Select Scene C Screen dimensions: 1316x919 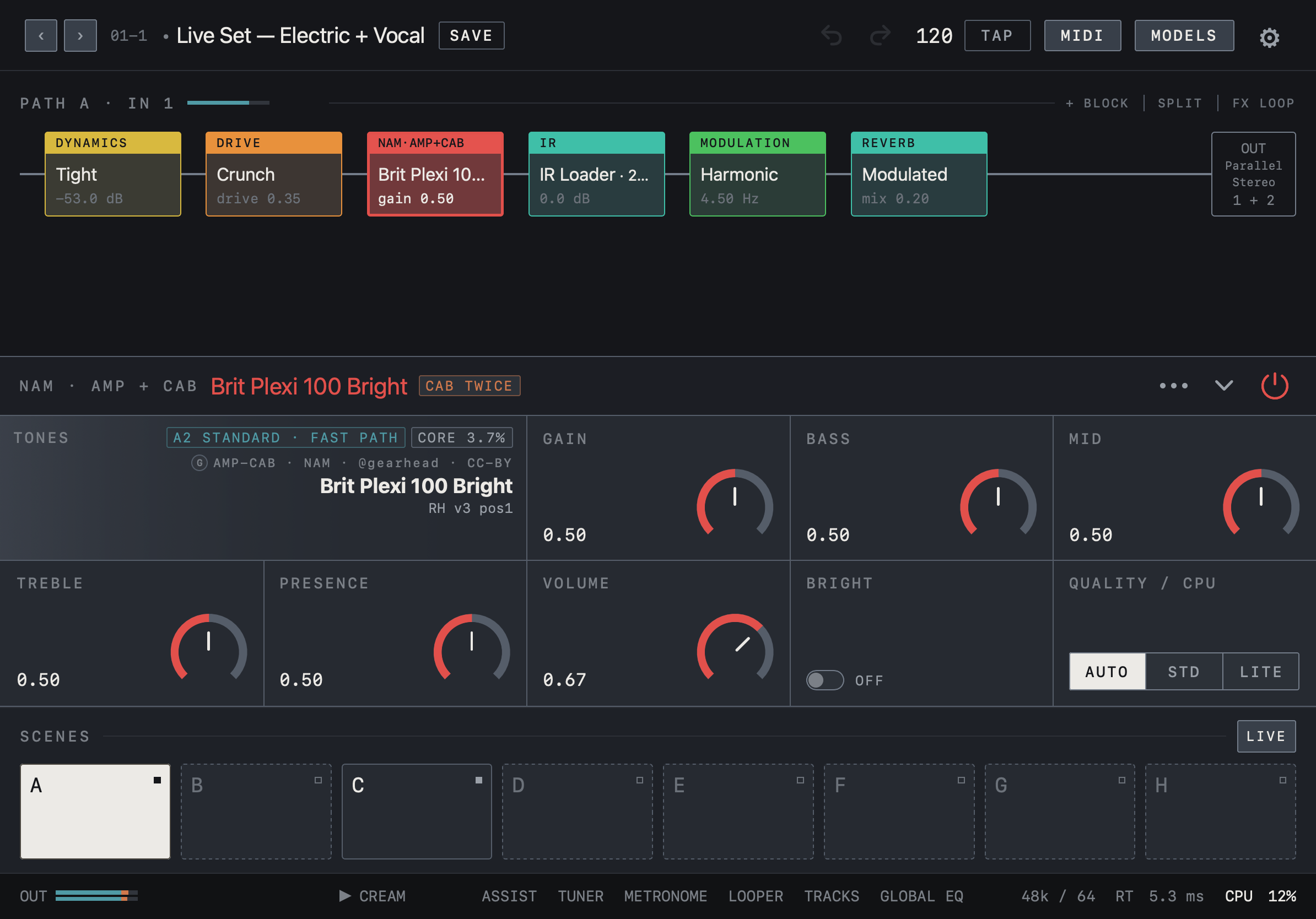[417, 810]
